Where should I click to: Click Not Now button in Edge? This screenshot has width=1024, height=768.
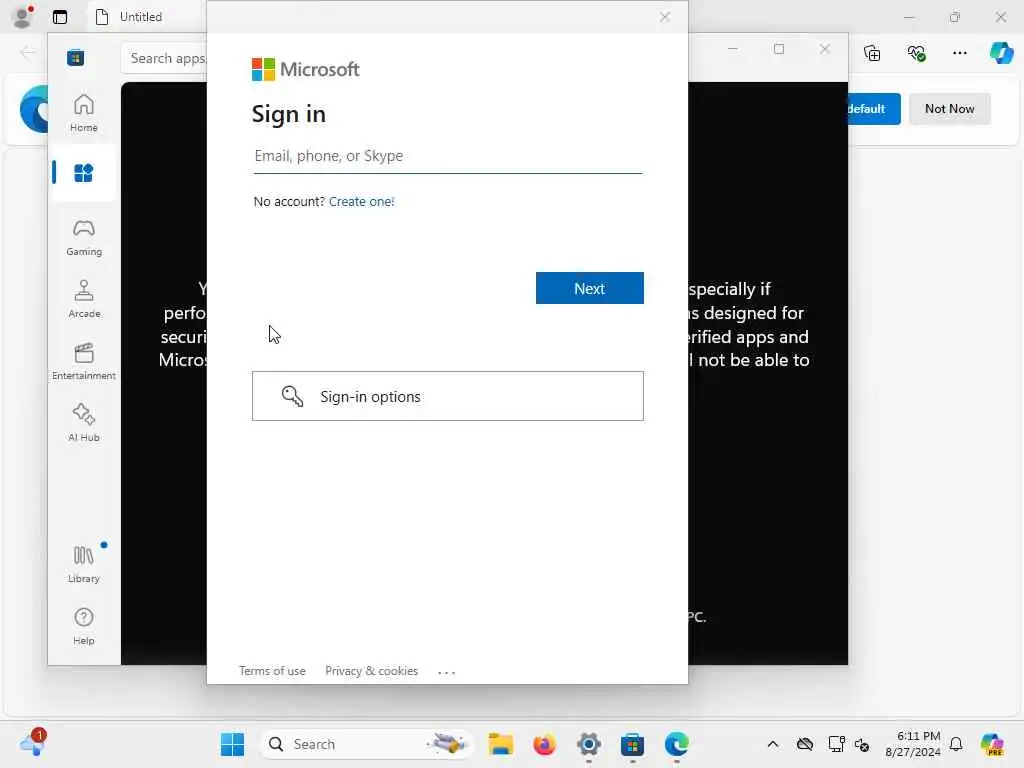(x=949, y=109)
